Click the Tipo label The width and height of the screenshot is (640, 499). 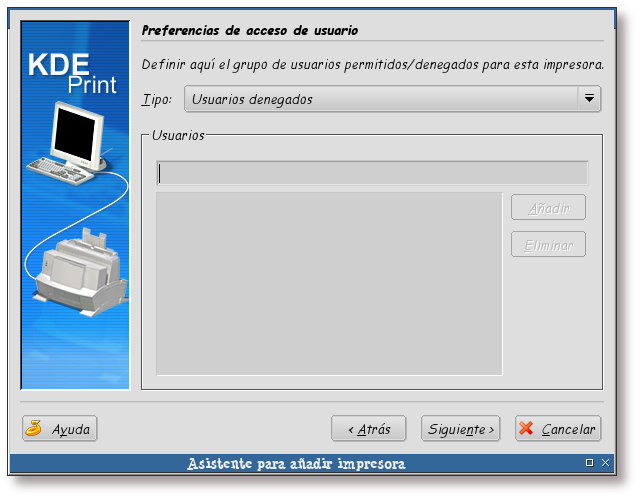156,99
